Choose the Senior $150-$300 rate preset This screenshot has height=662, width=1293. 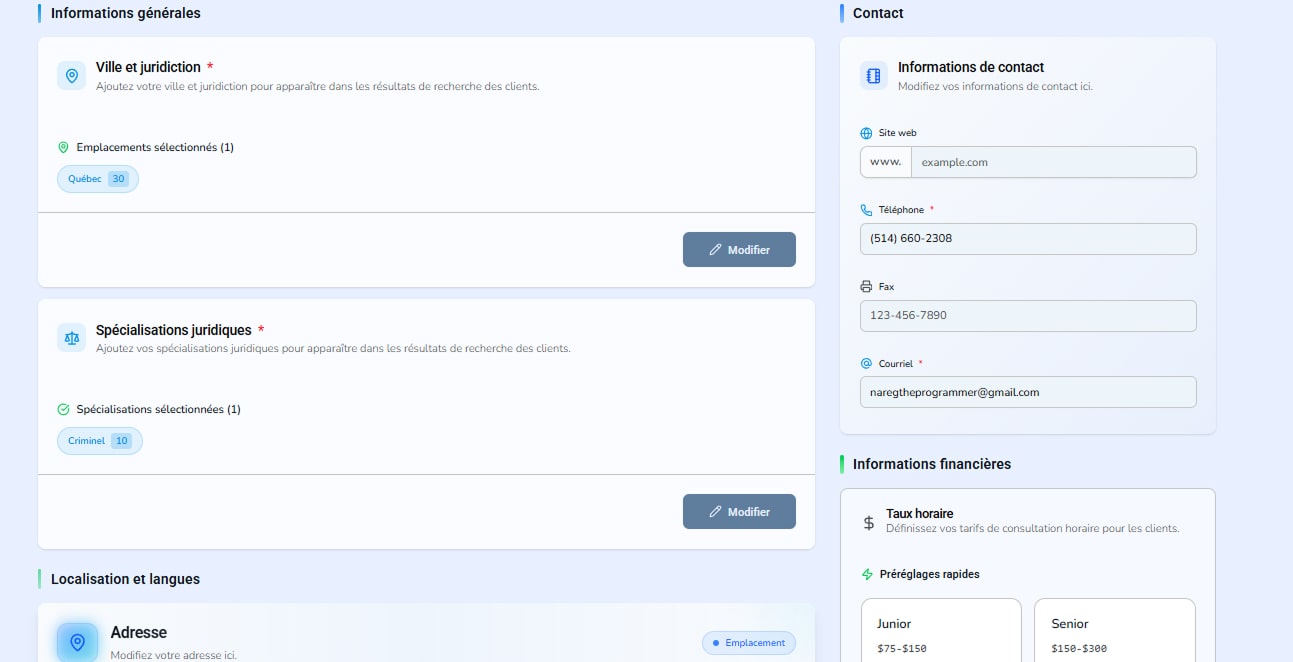[1114, 632]
